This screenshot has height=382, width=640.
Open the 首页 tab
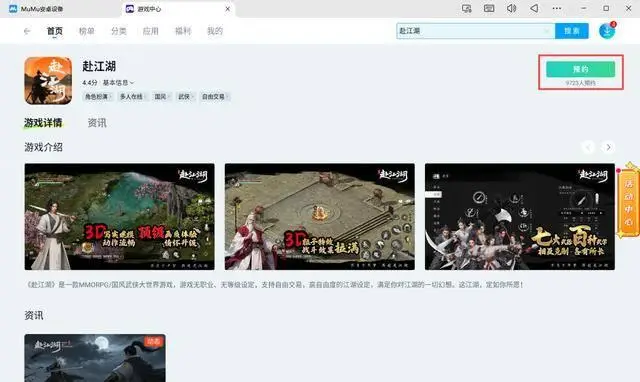click(x=55, y=31)
